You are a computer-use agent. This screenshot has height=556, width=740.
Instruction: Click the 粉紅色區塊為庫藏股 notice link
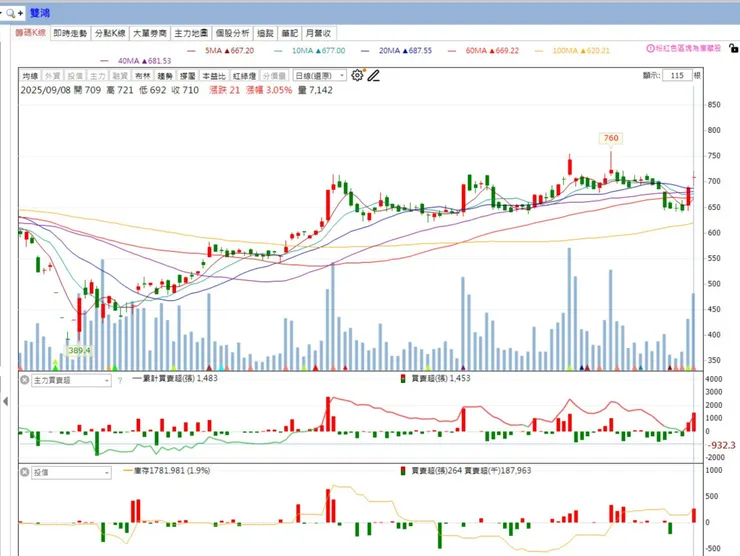(688, 49)
